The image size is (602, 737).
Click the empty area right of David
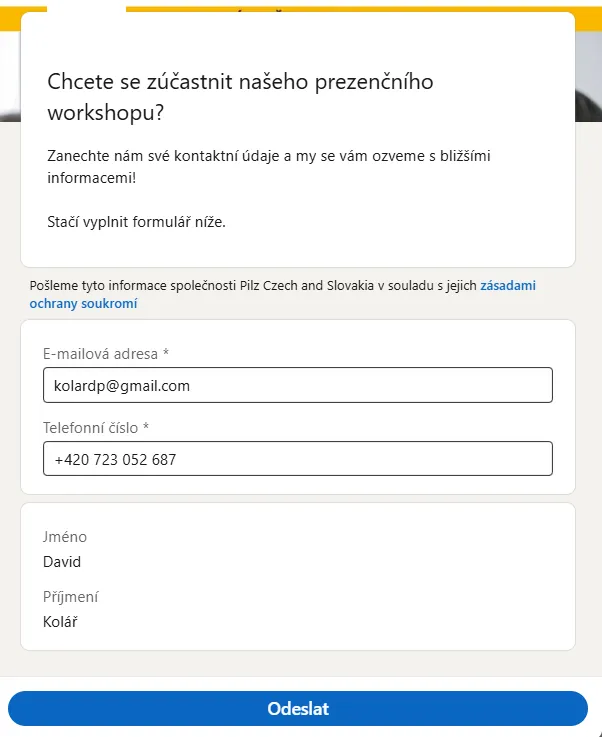(320, 562)
